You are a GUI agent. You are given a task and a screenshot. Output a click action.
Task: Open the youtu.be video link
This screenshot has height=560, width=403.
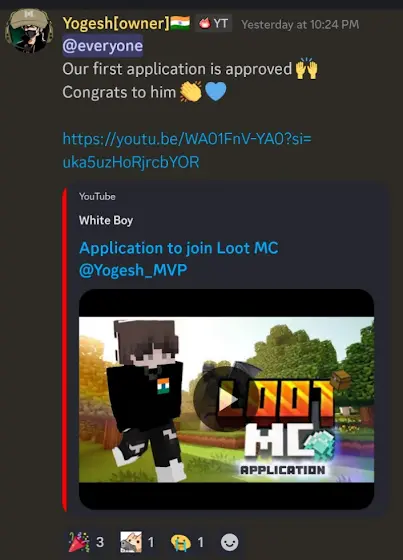pyautogui.click(x=187, y=150)
